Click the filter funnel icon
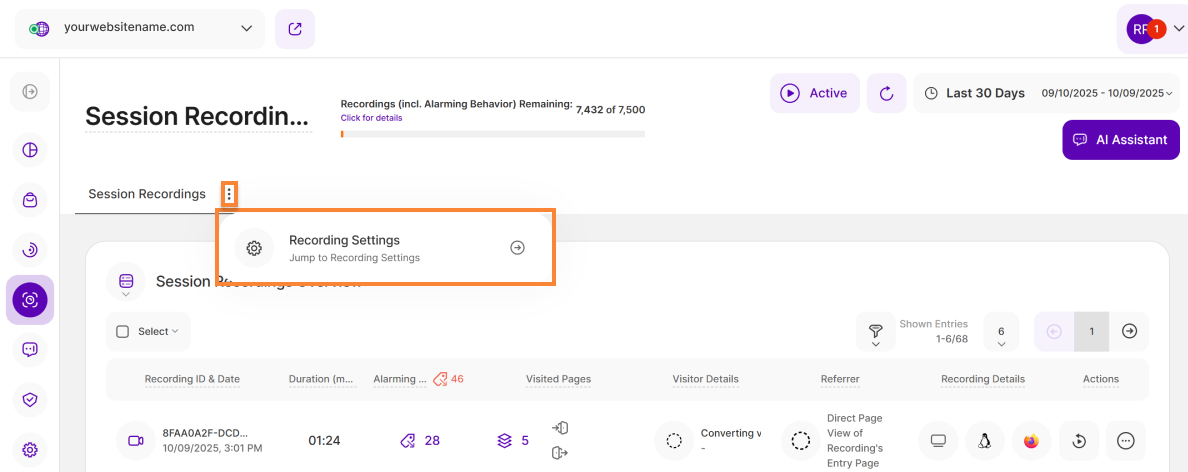Image resolution: width=1188 pixels, height=472 pixels. coord(875,331)
